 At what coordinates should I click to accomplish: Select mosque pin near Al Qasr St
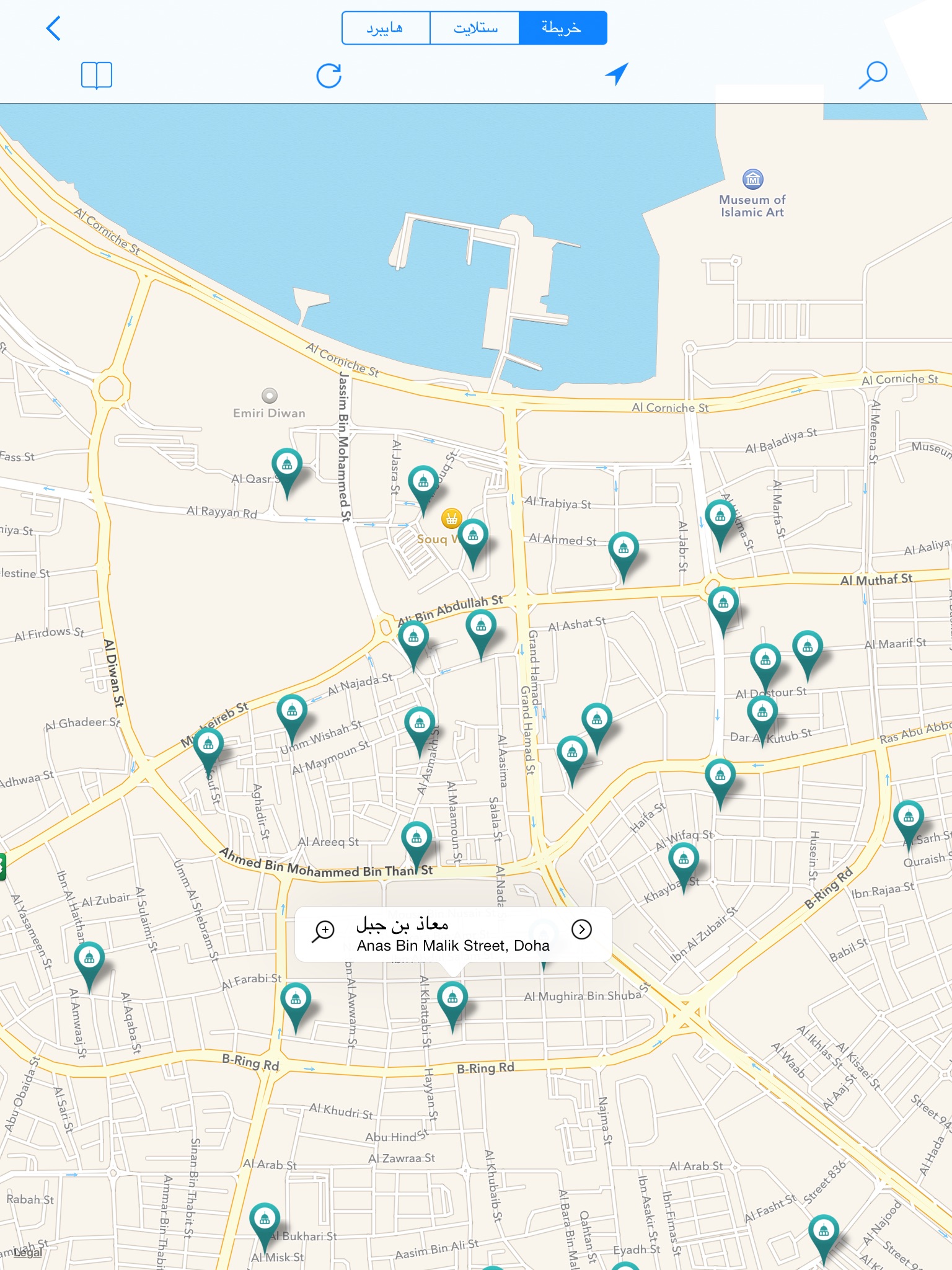point(287,466)
